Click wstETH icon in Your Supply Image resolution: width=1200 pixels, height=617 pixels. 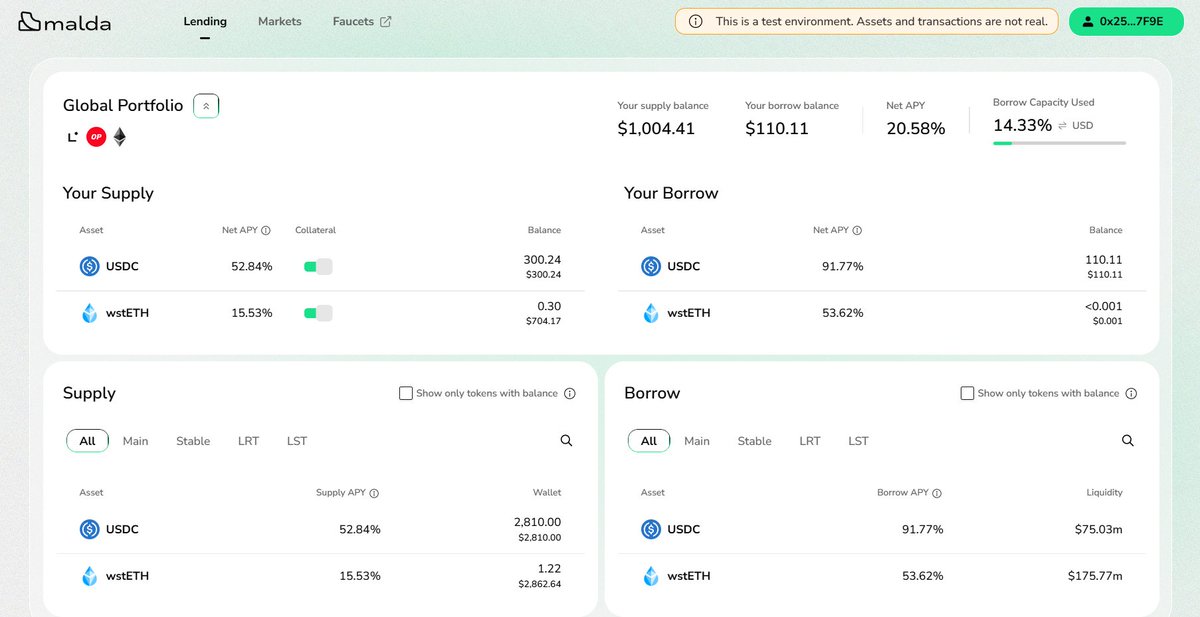[x=90, y=313]
